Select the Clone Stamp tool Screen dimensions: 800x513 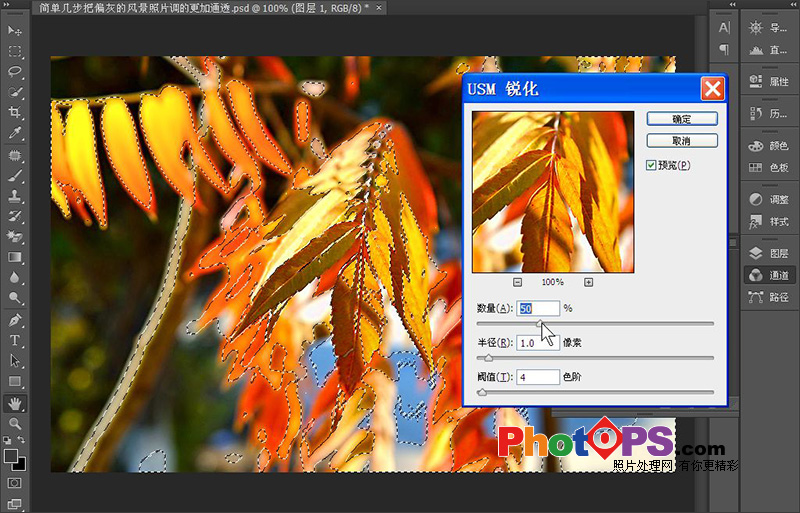coord(14,196)
